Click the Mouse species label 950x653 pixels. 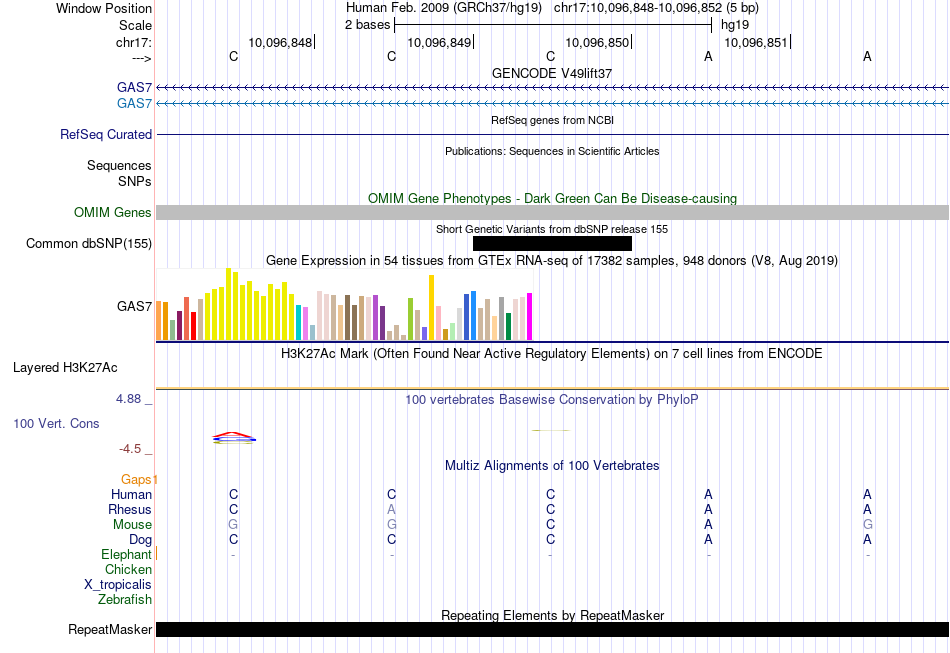click(x=132, y=525)
